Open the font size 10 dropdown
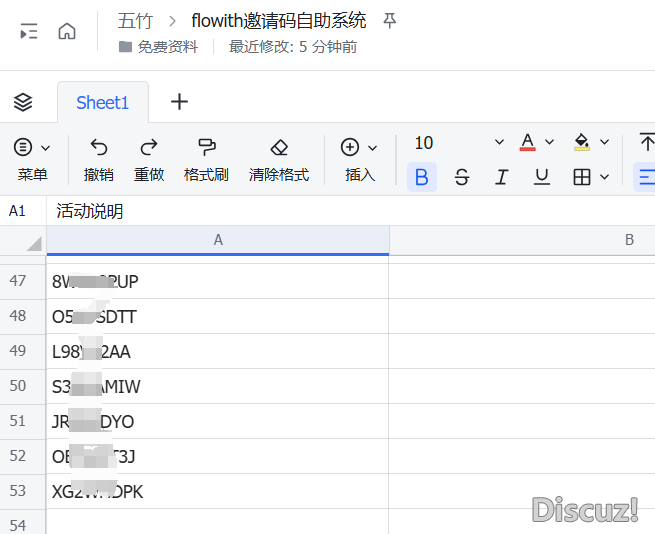 pos(499,143)
